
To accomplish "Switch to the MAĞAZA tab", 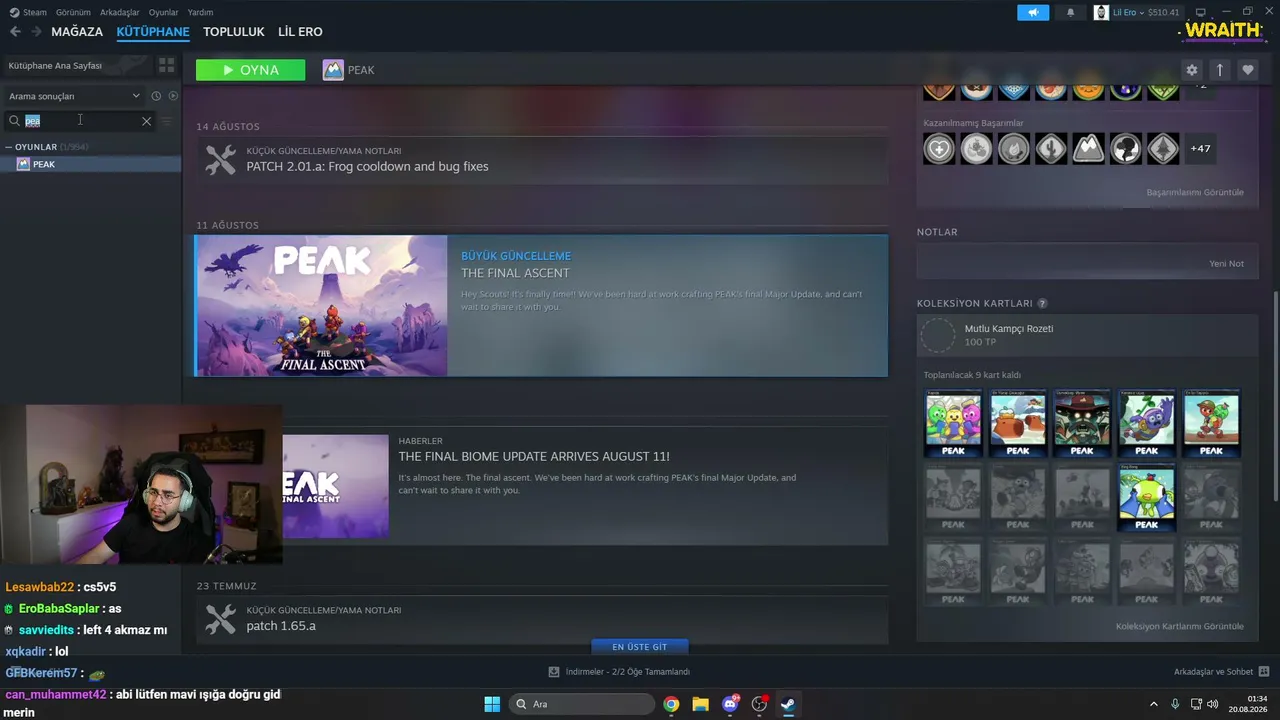I will tap(77, 32).
